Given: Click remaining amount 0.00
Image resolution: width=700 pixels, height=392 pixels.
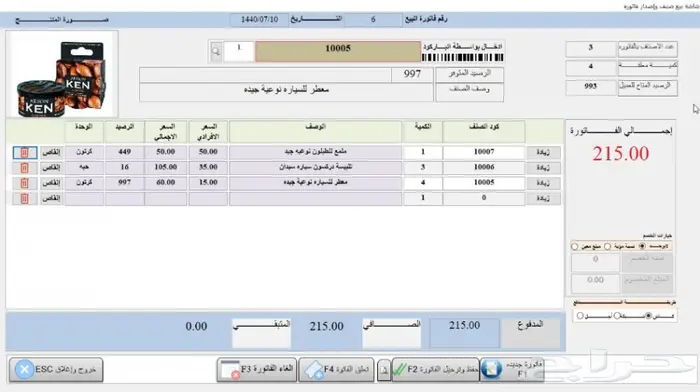Looking at the screenshot, I should click(196, 327).
